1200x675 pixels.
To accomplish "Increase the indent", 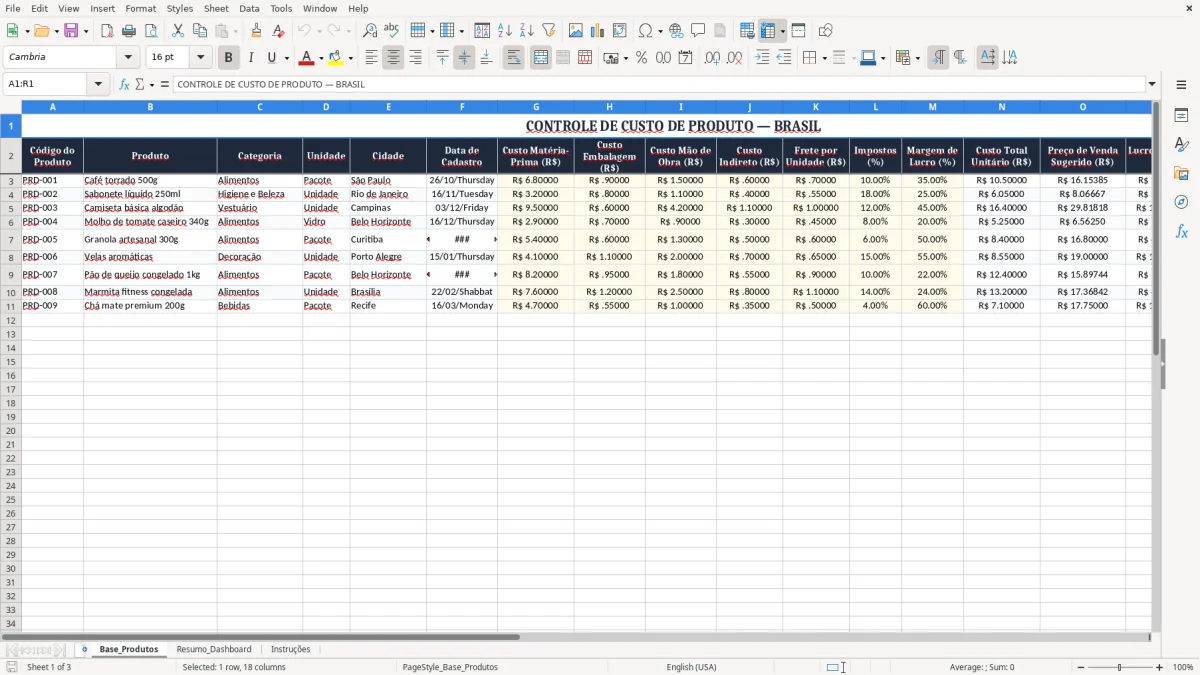I will point(762,58).
